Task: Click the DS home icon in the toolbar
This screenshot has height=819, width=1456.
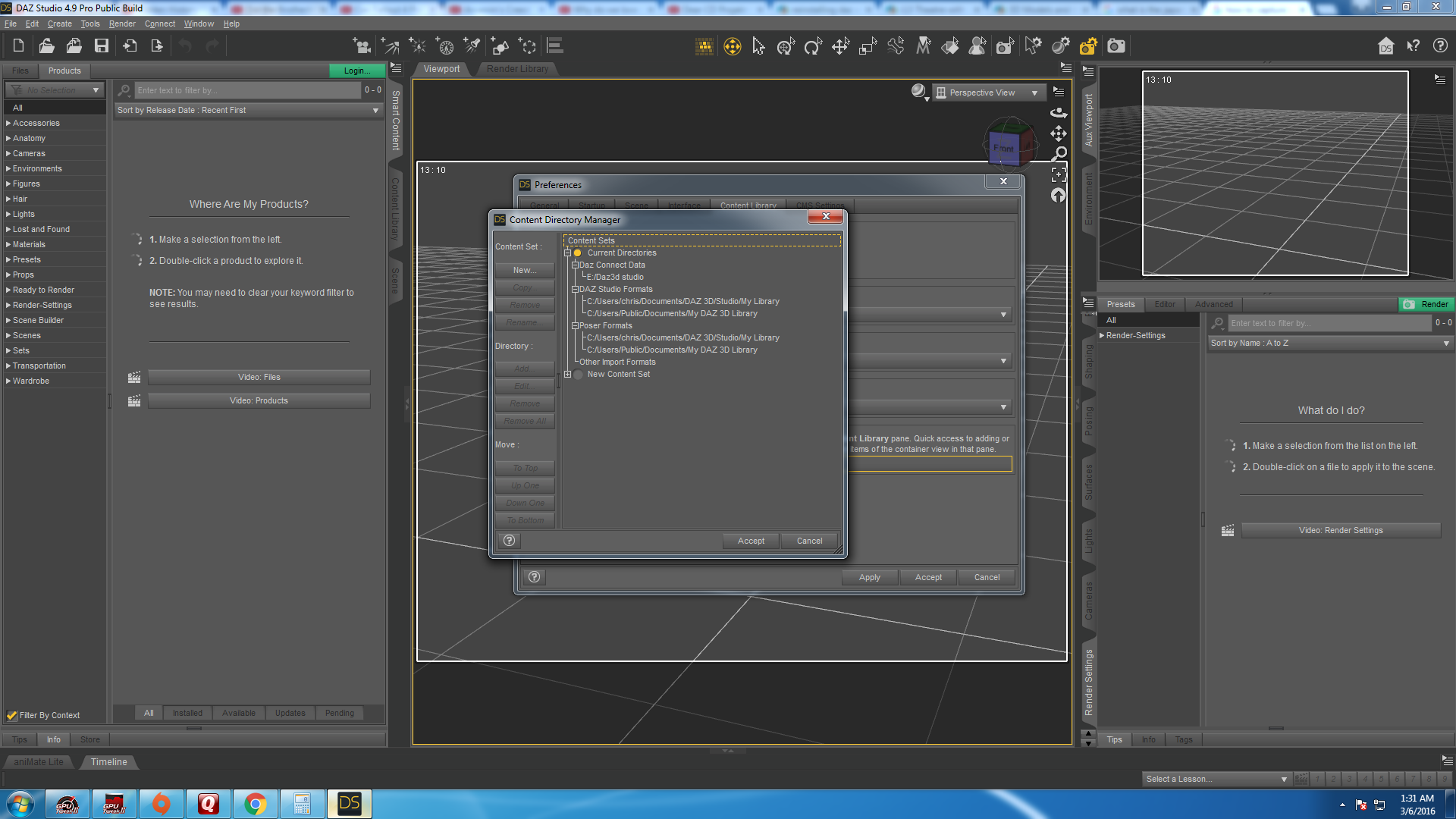Action: pyautogui.click(x=1385, y=46)
